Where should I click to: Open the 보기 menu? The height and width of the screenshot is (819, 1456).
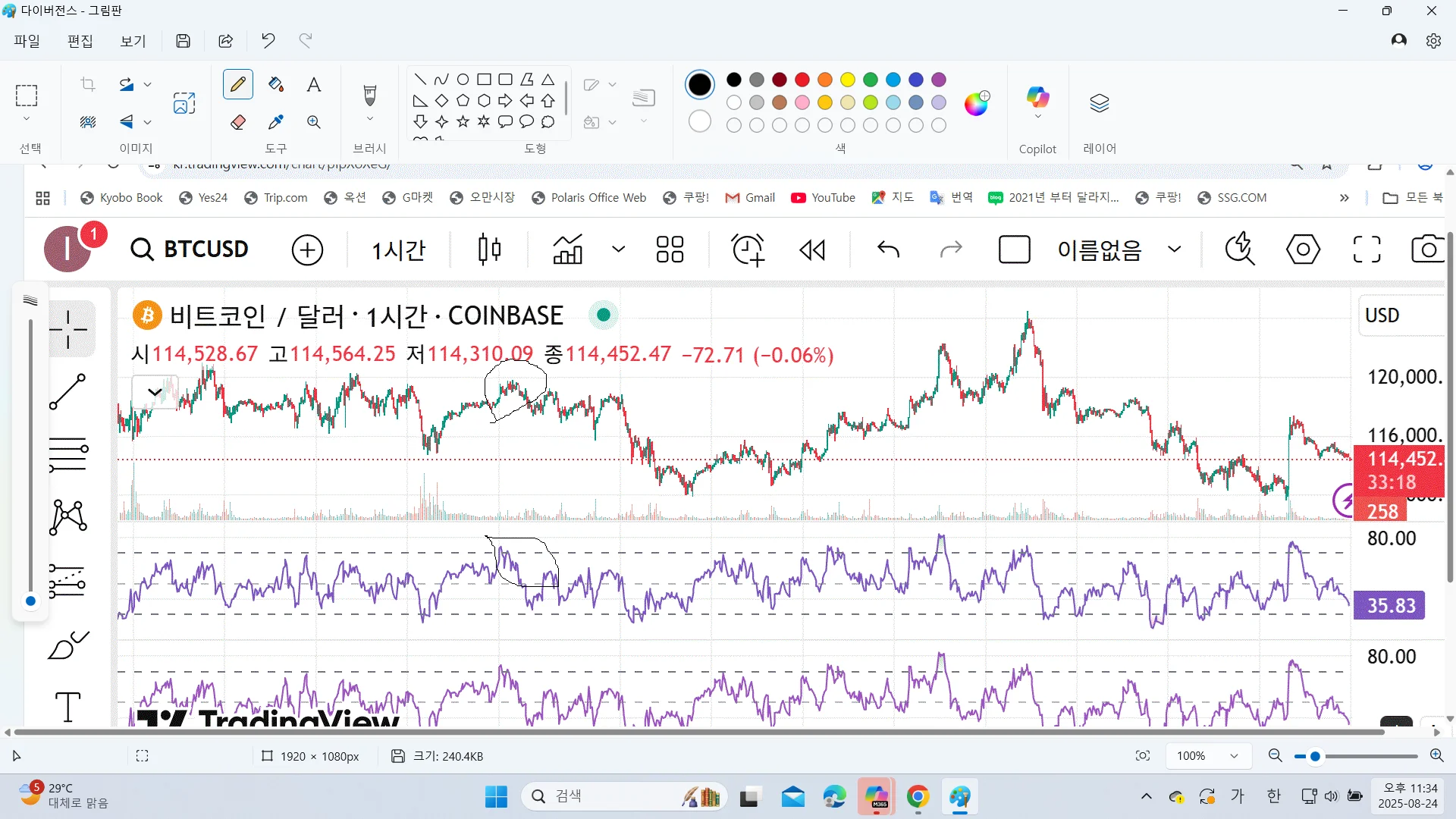click(133, 41)
